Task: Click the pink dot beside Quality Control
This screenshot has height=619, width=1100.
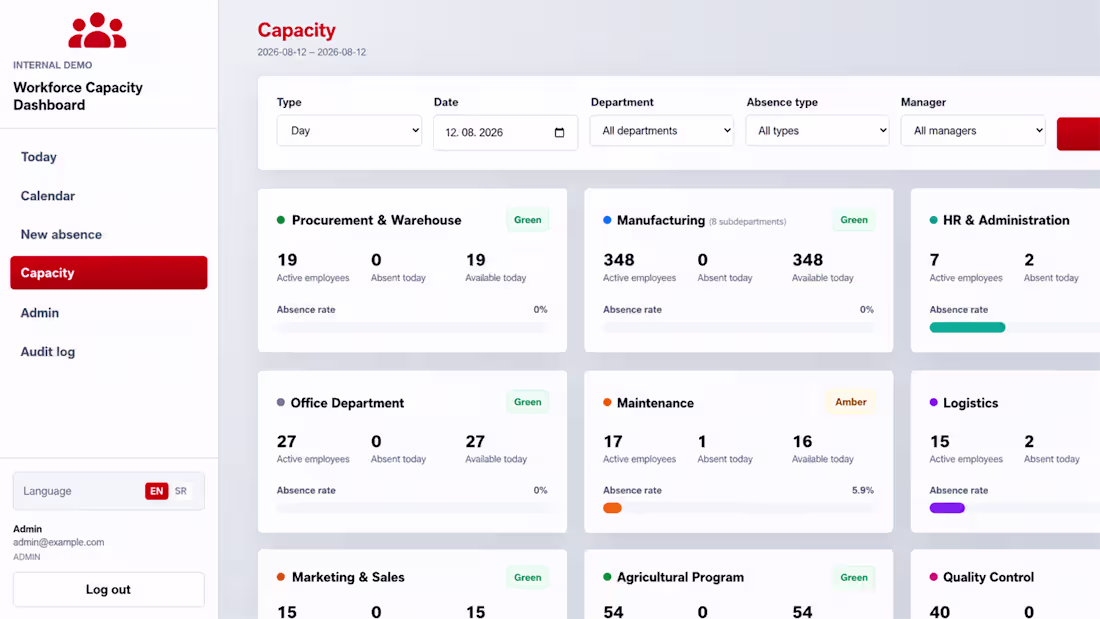Action: coord(933,577)
